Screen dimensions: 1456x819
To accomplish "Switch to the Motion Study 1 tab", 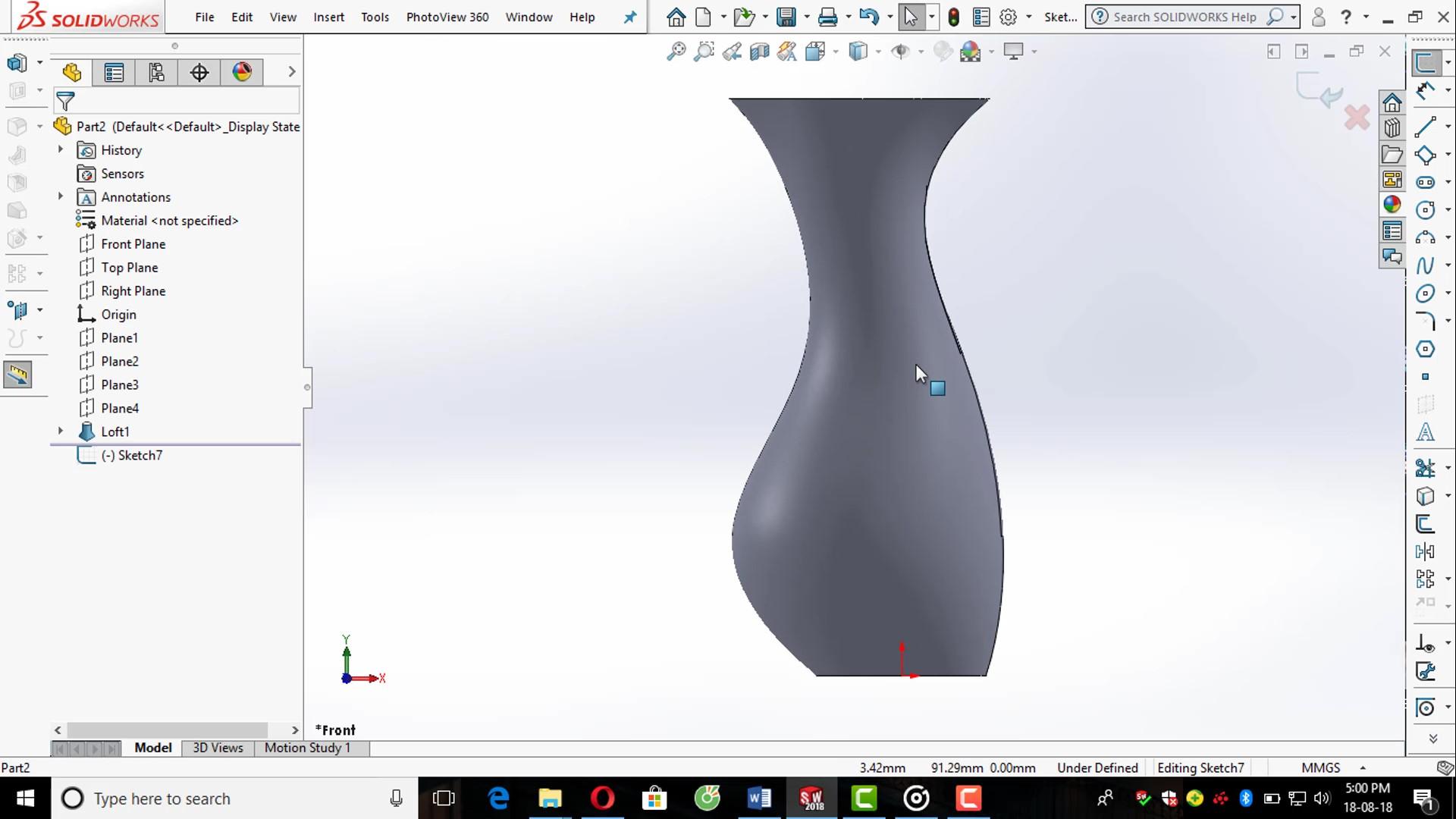I will click(x=306, y=748).
